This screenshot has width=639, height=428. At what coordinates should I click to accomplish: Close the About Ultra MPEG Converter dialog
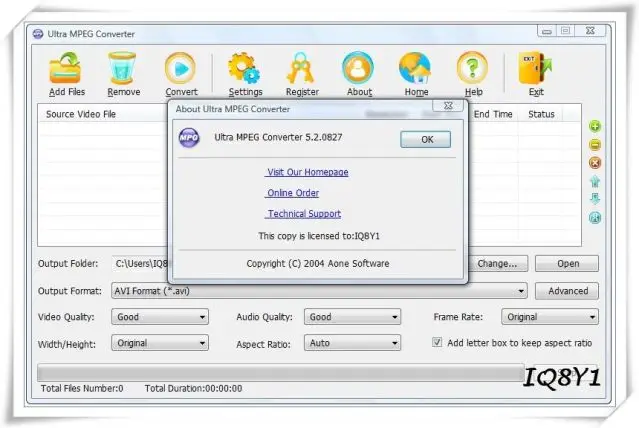(448, 106)
